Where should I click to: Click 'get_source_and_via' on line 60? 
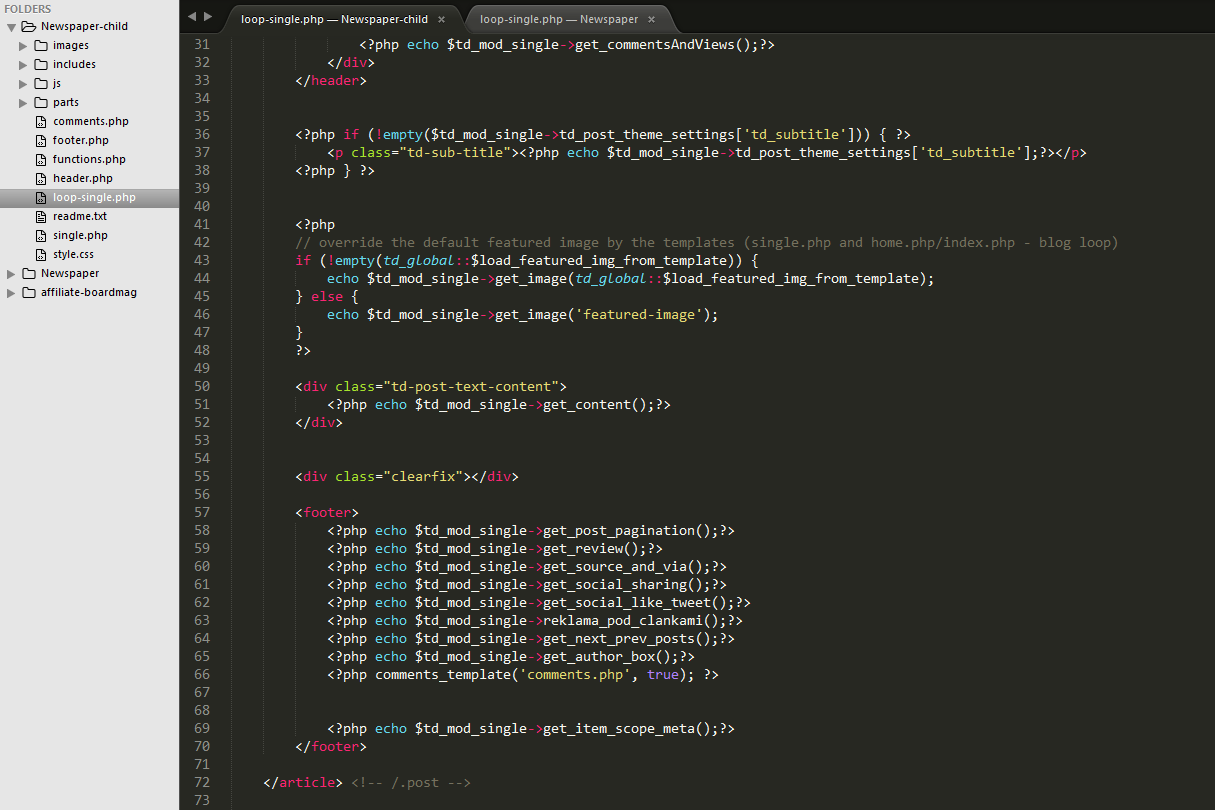pyautogui.click(x=615, y=567)
